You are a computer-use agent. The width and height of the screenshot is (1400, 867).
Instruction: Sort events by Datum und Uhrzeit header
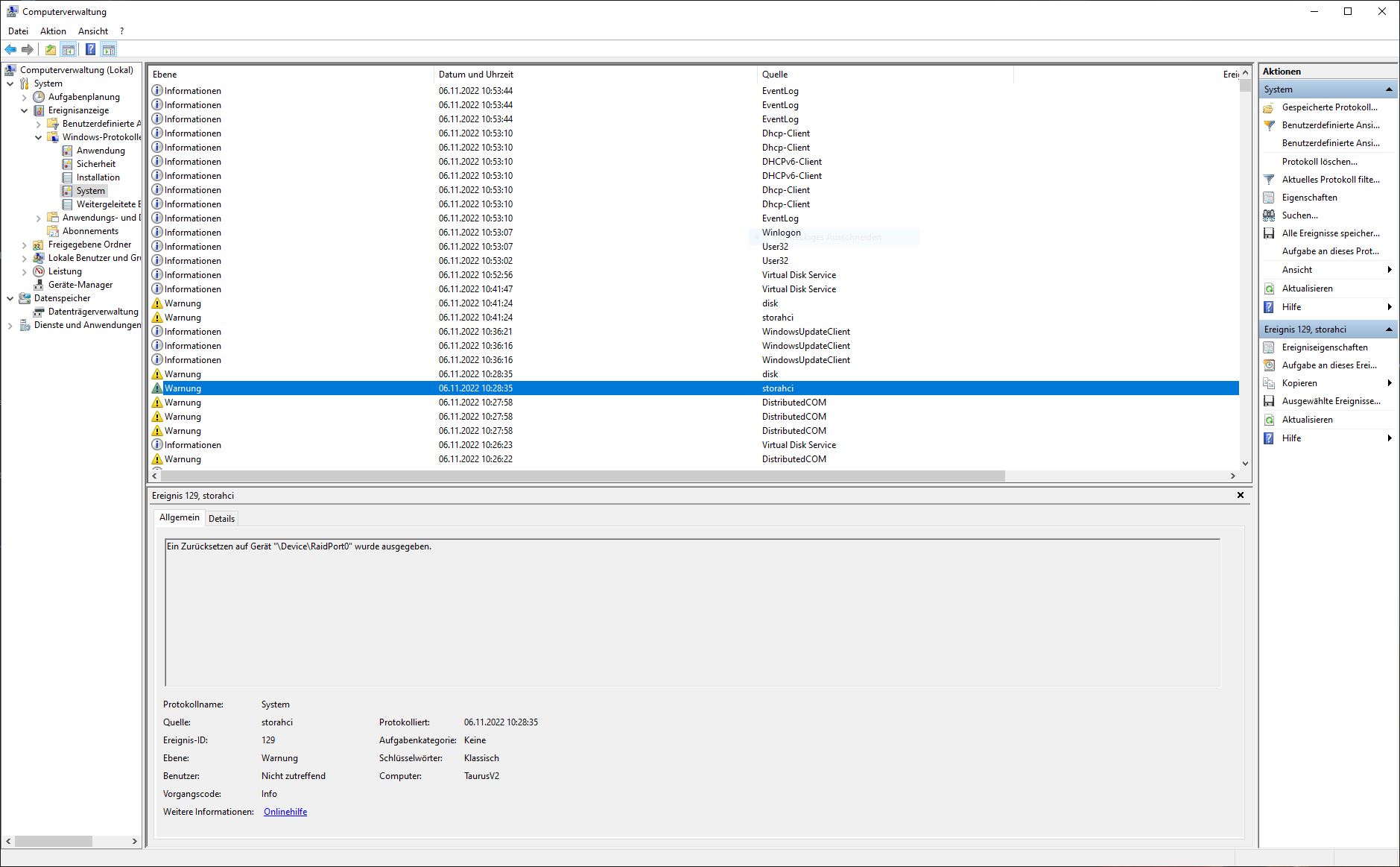pos(595,75)
